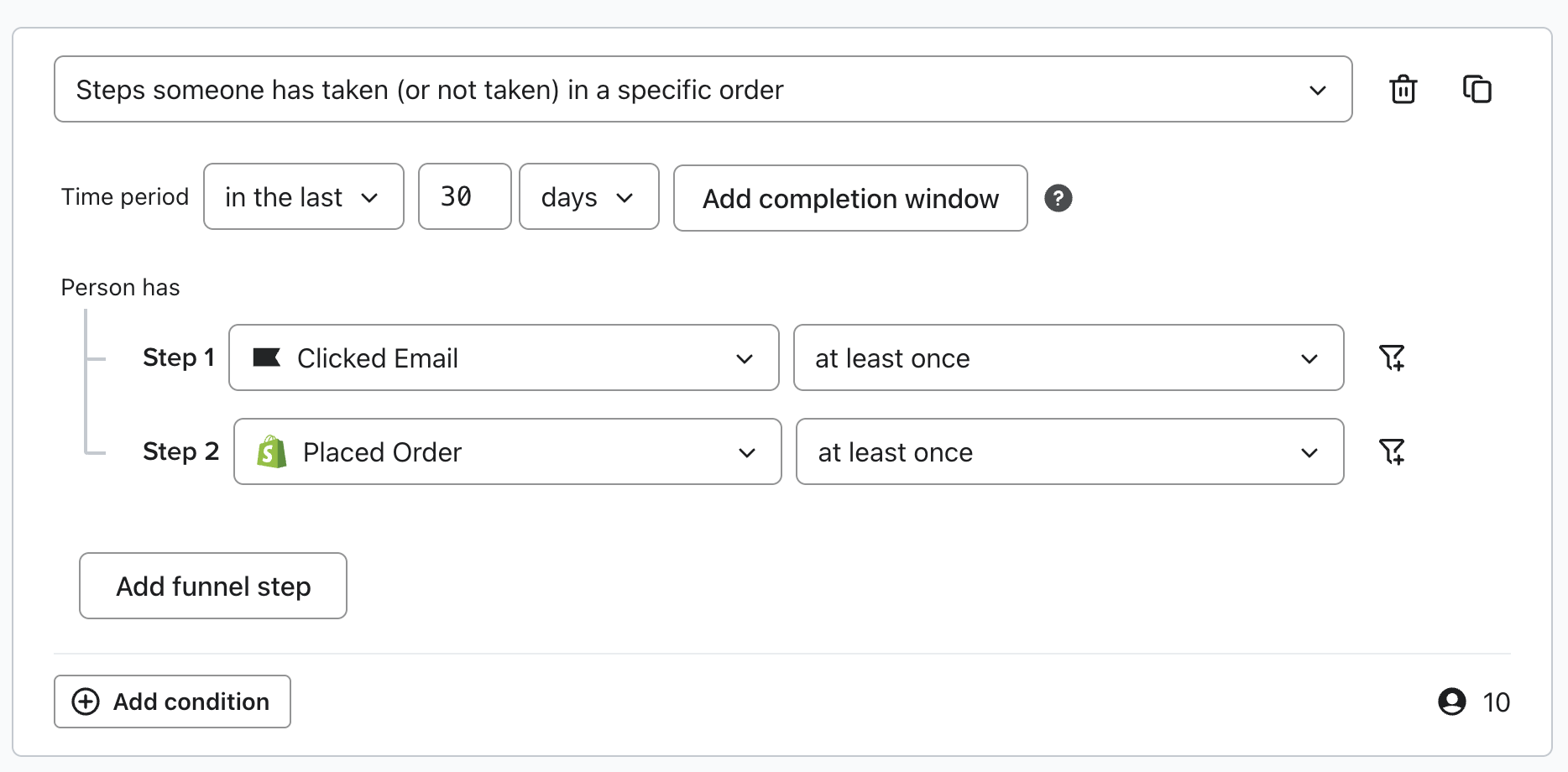Click the filter icon beside Step 1
Image resolution: width=1568 pixels, height=772 pixels.
click(1392, 358)
